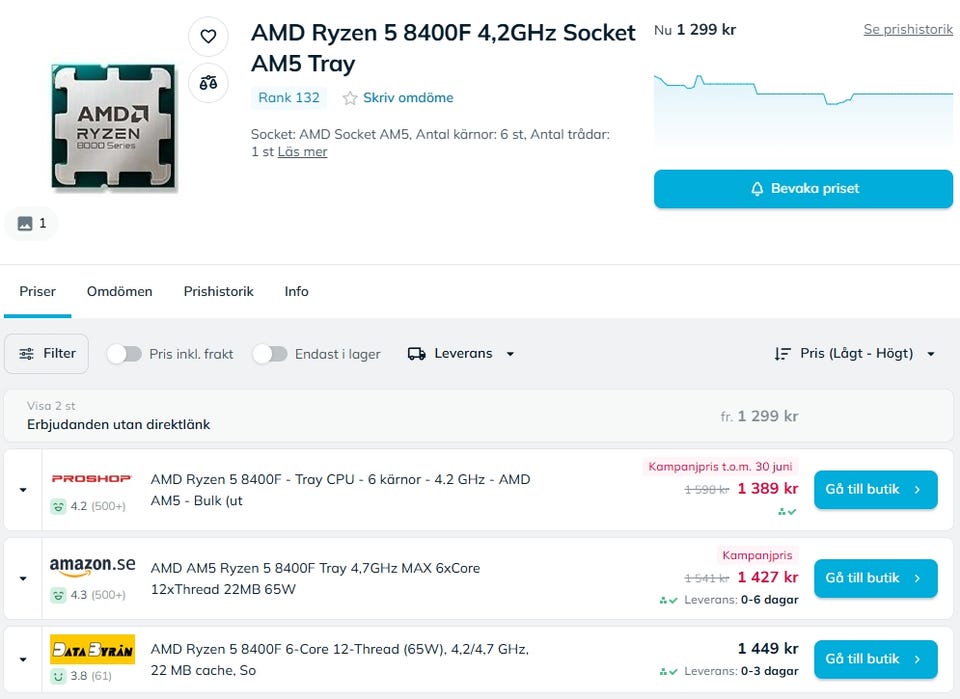The width and height of the screenshot is (960, 699).
Task: Expand the Proshop offer row arrow
Action: click(x=23, y=490)
